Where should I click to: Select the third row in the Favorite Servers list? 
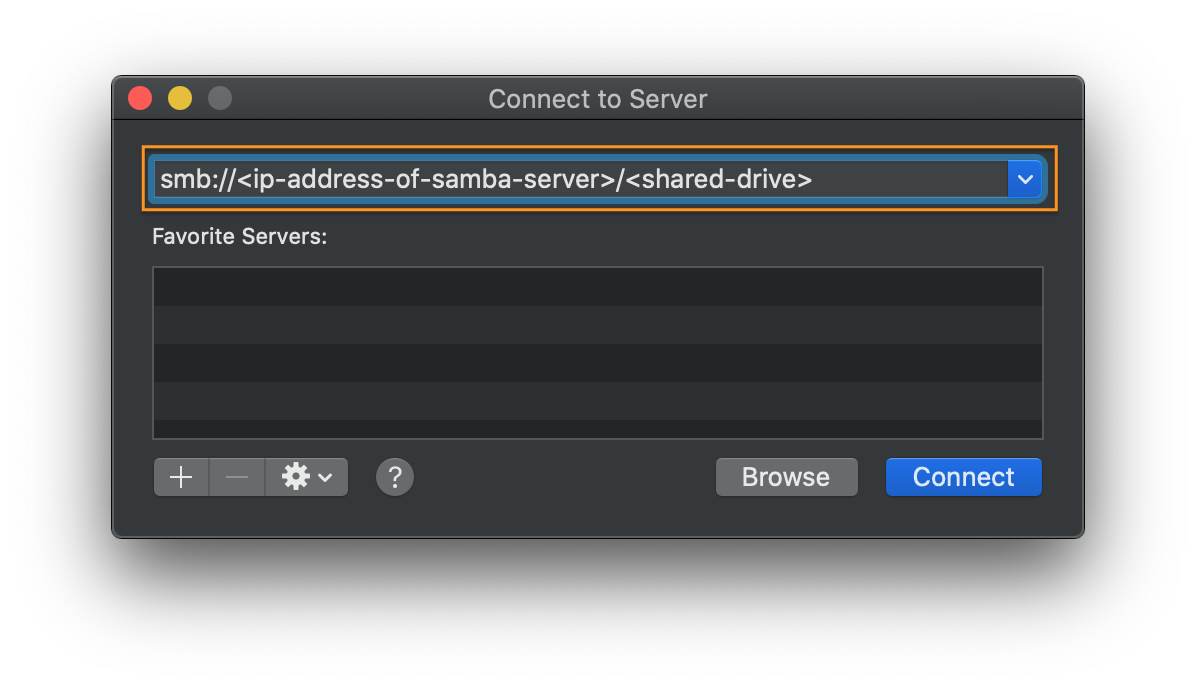click(598, 363)
